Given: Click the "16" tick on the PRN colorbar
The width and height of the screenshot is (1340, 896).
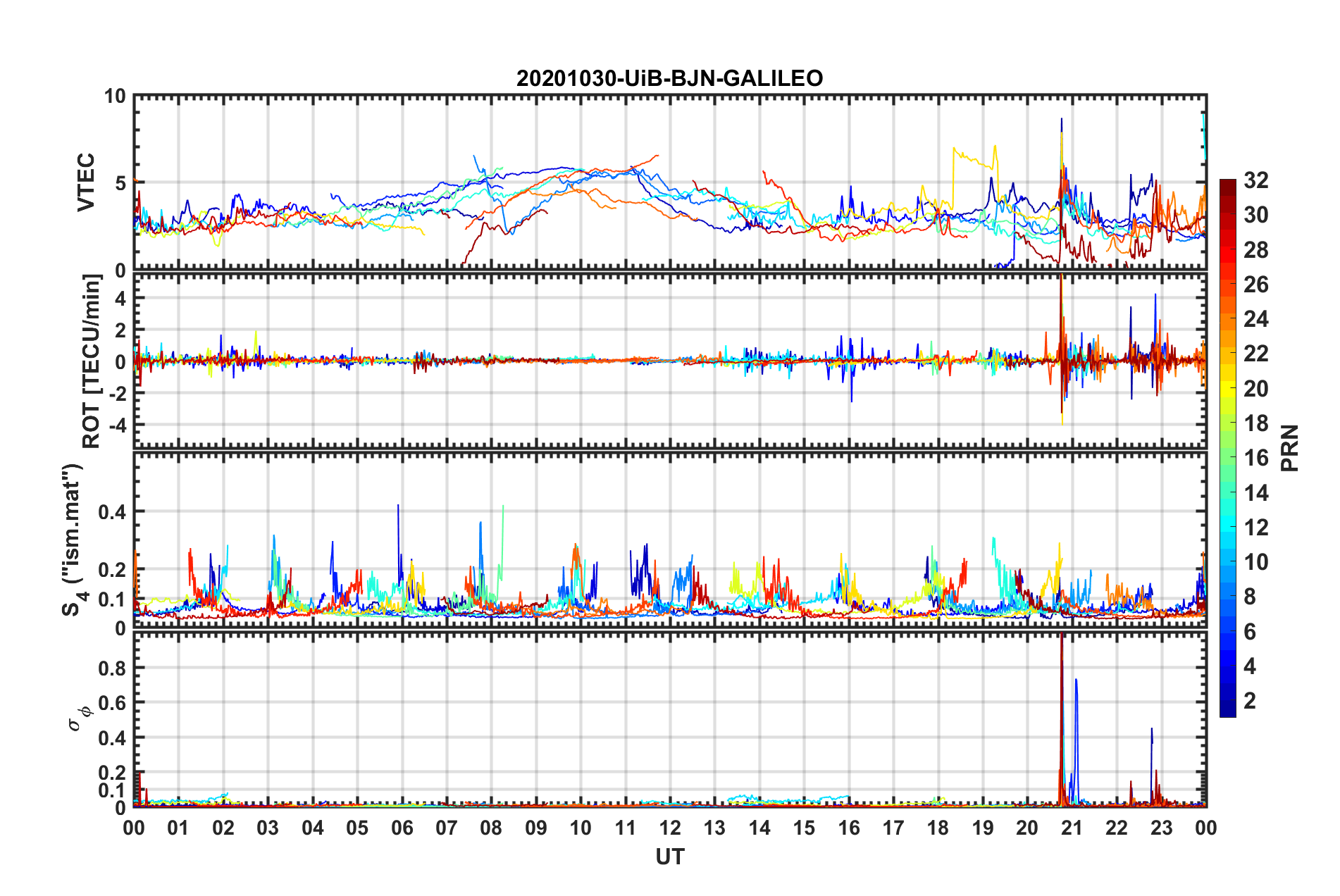Looking at the screenshot, I should tap(1255, 458).
